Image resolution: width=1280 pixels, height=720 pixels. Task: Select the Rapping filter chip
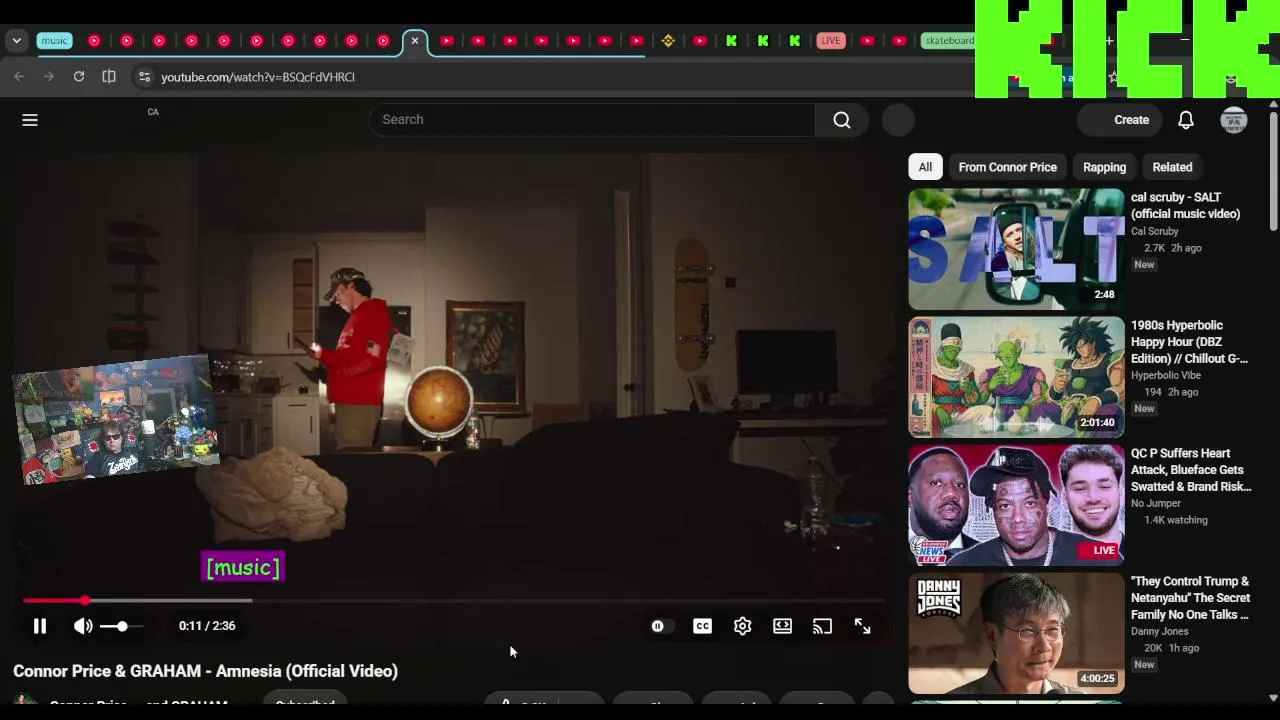[x=1104, y=167]
